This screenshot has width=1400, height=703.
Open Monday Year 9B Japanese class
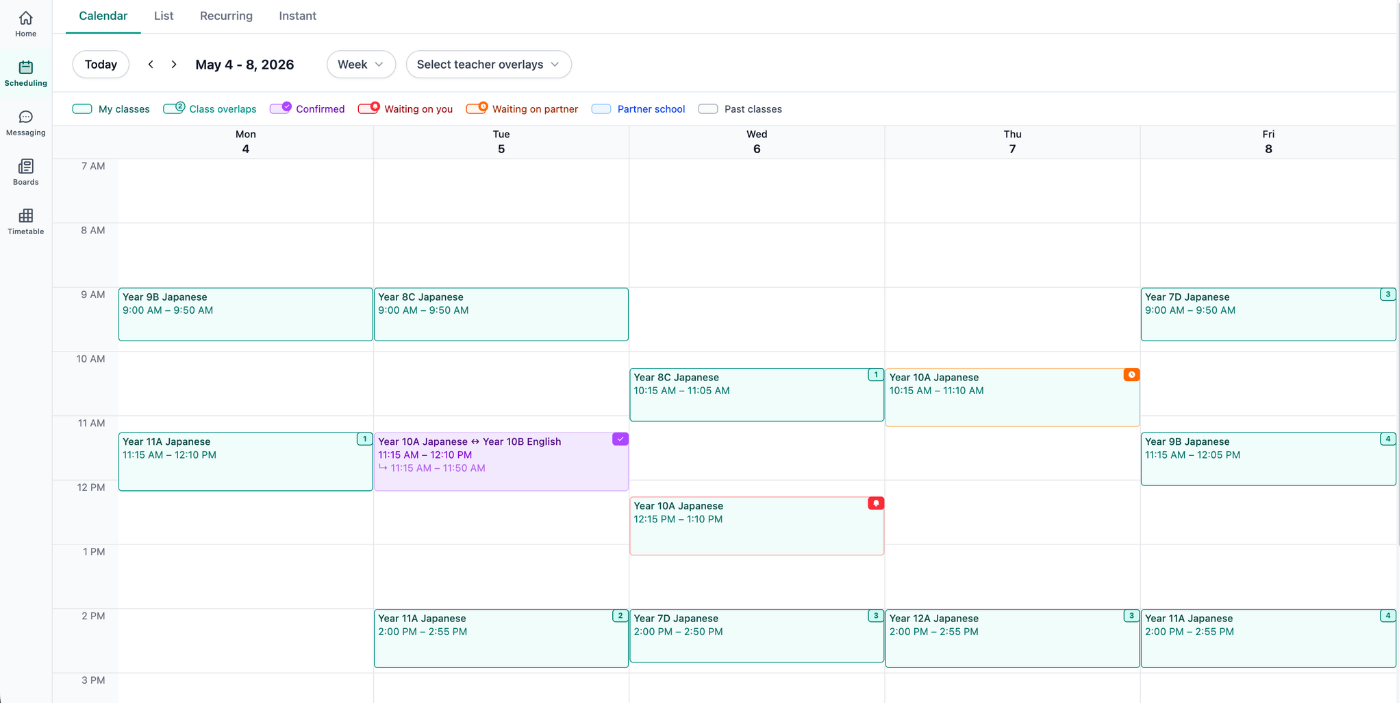(245, 314)
